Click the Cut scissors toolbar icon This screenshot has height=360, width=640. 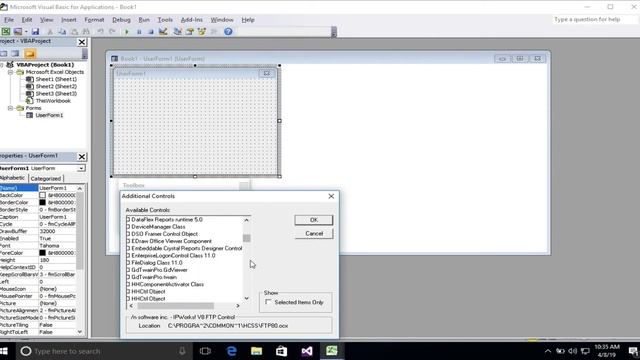coord(50,31)
